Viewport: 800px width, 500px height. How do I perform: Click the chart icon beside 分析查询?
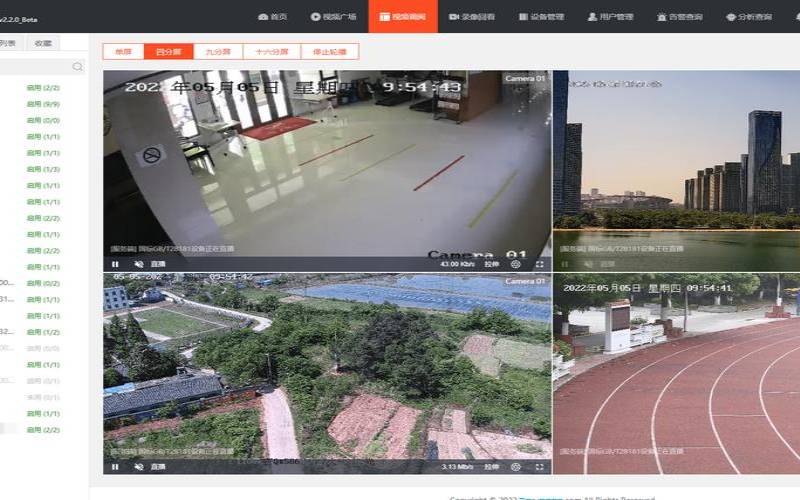pos(731,17)
